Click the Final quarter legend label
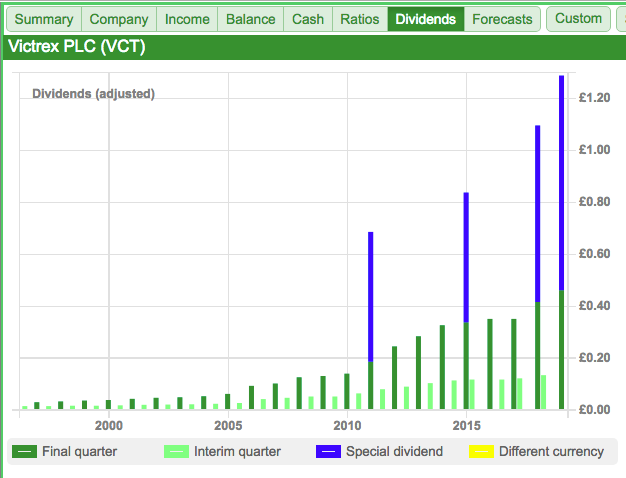This screenshot has height=478, width=626. pyautogui.click(x=79, y=452)
